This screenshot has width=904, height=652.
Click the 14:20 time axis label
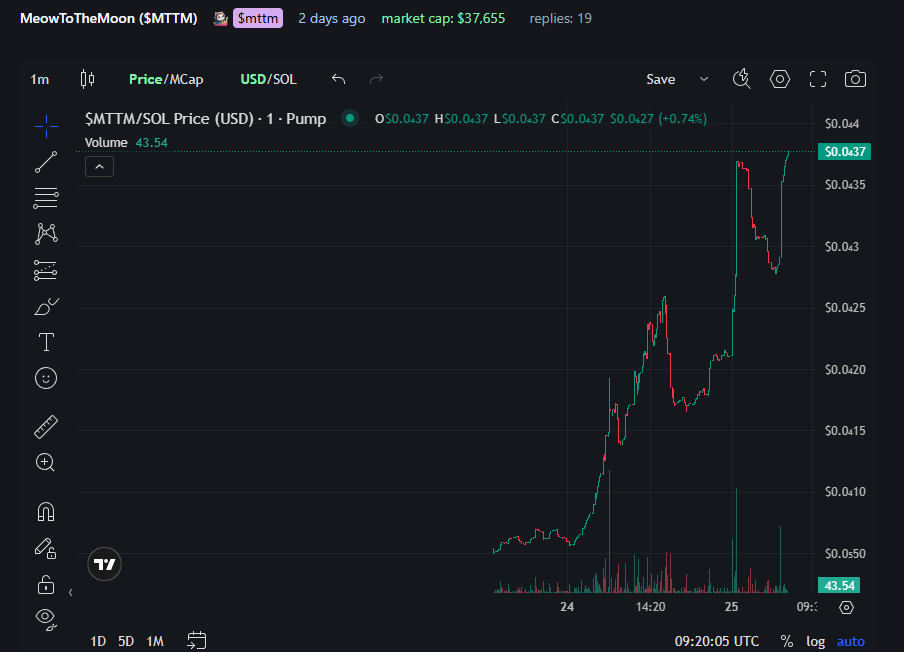[650, 607]
